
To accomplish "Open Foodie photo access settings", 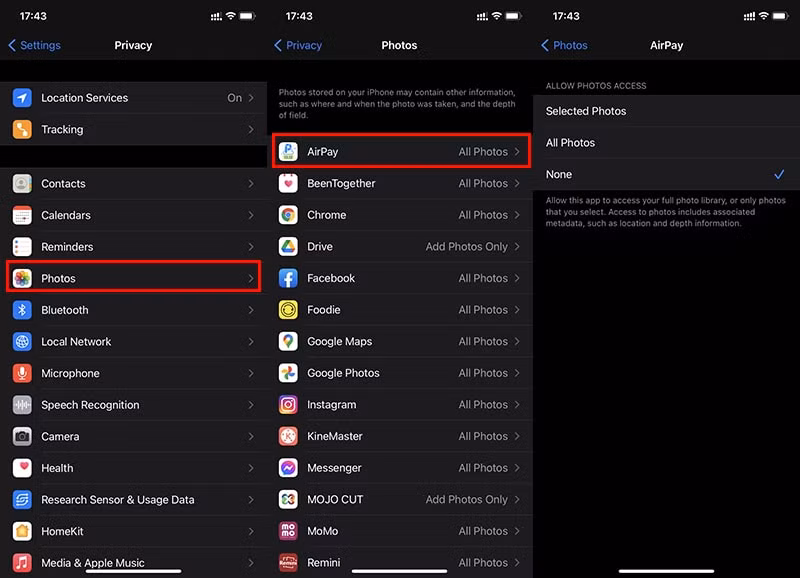I will click(400, 310).
